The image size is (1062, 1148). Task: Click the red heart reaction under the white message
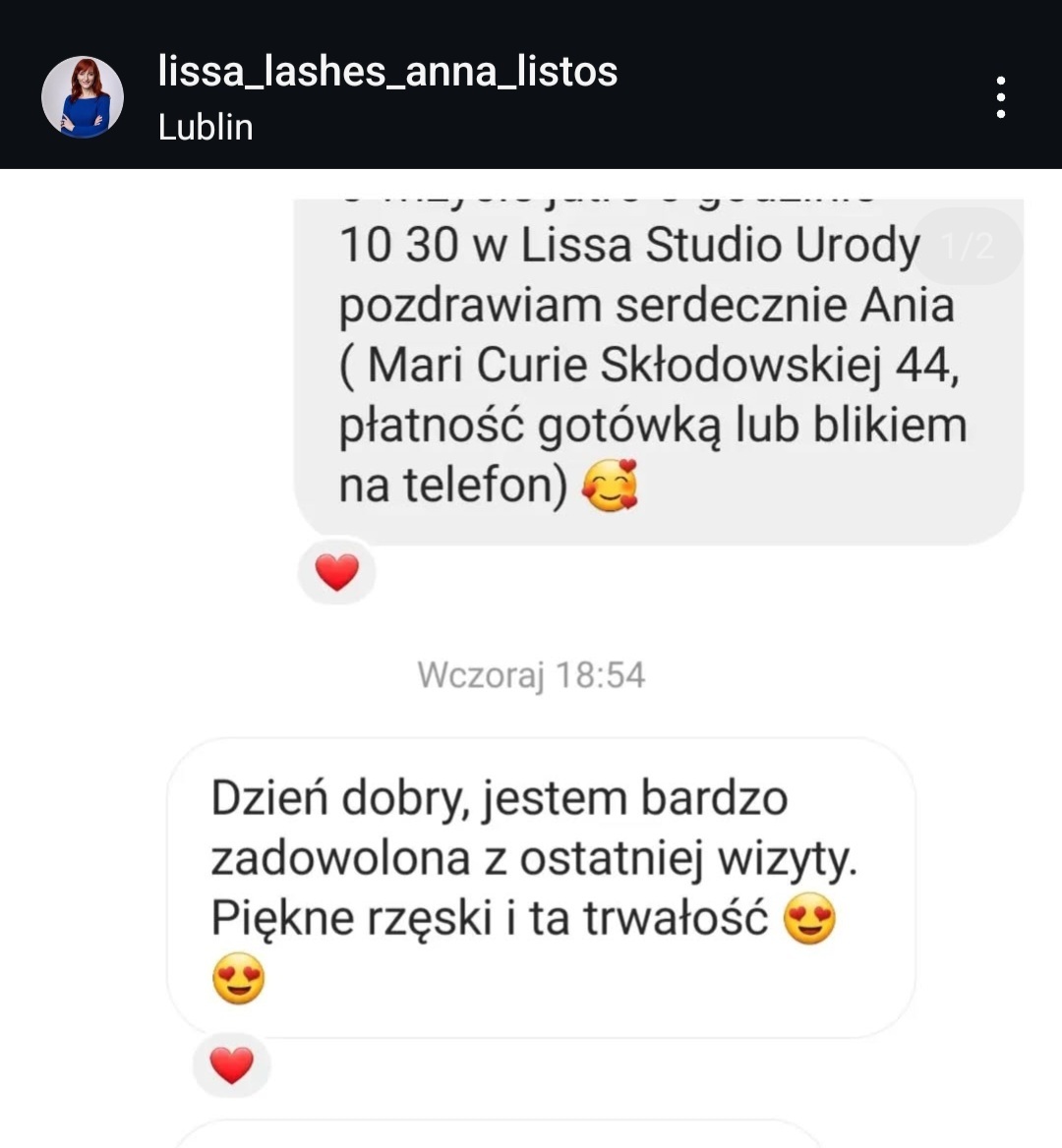pos(231,1064)
